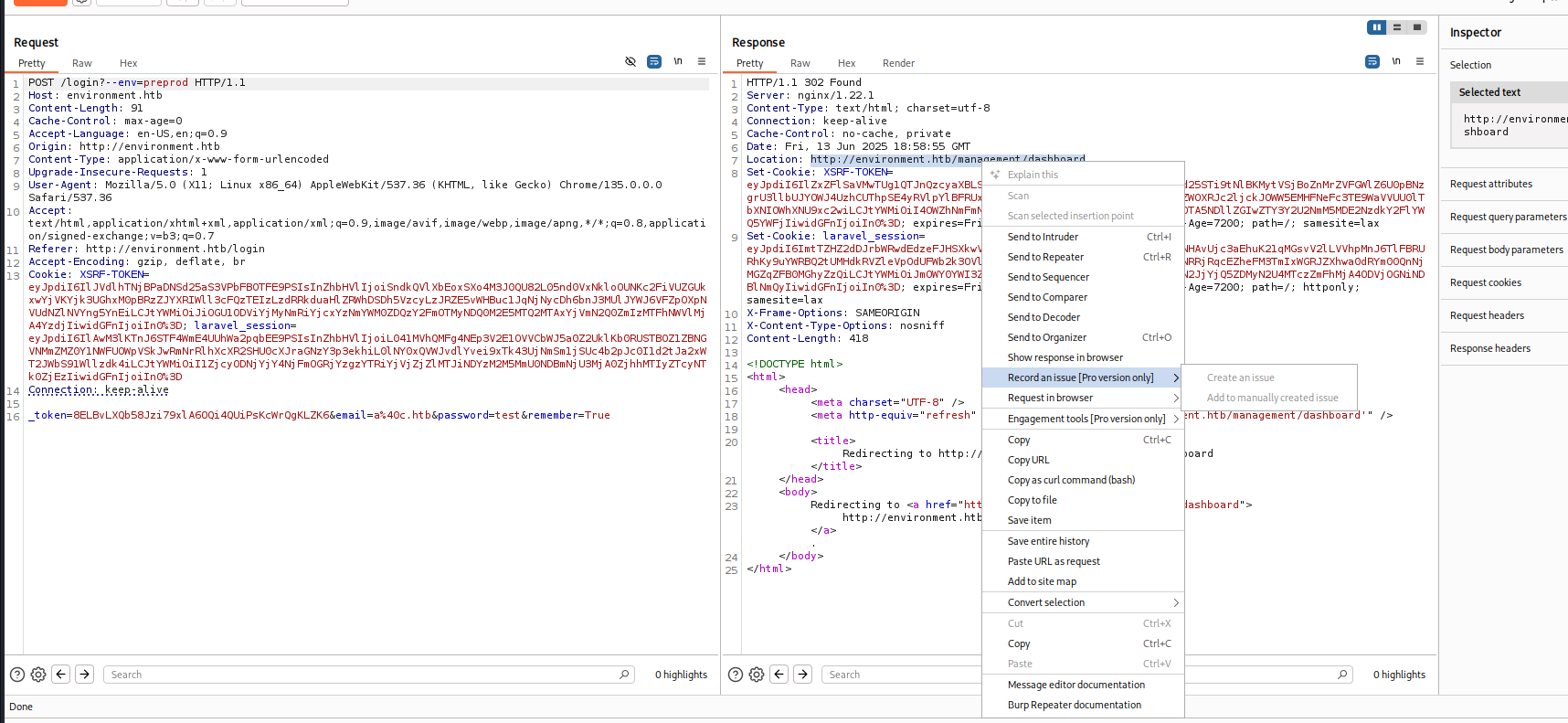Open Request search settings gear
The height and width of the screenshot is (723, 1568).
(x=38, y=675)
